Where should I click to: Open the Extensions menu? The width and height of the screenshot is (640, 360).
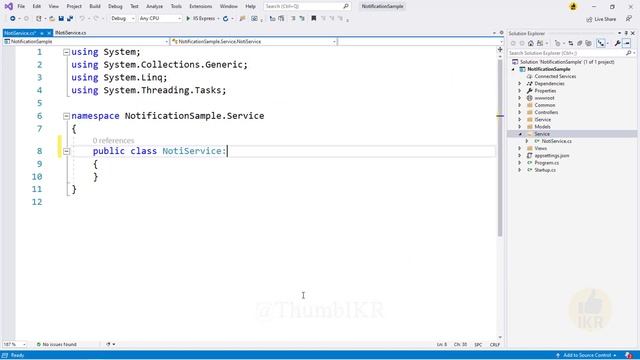(x=200, y=6)
